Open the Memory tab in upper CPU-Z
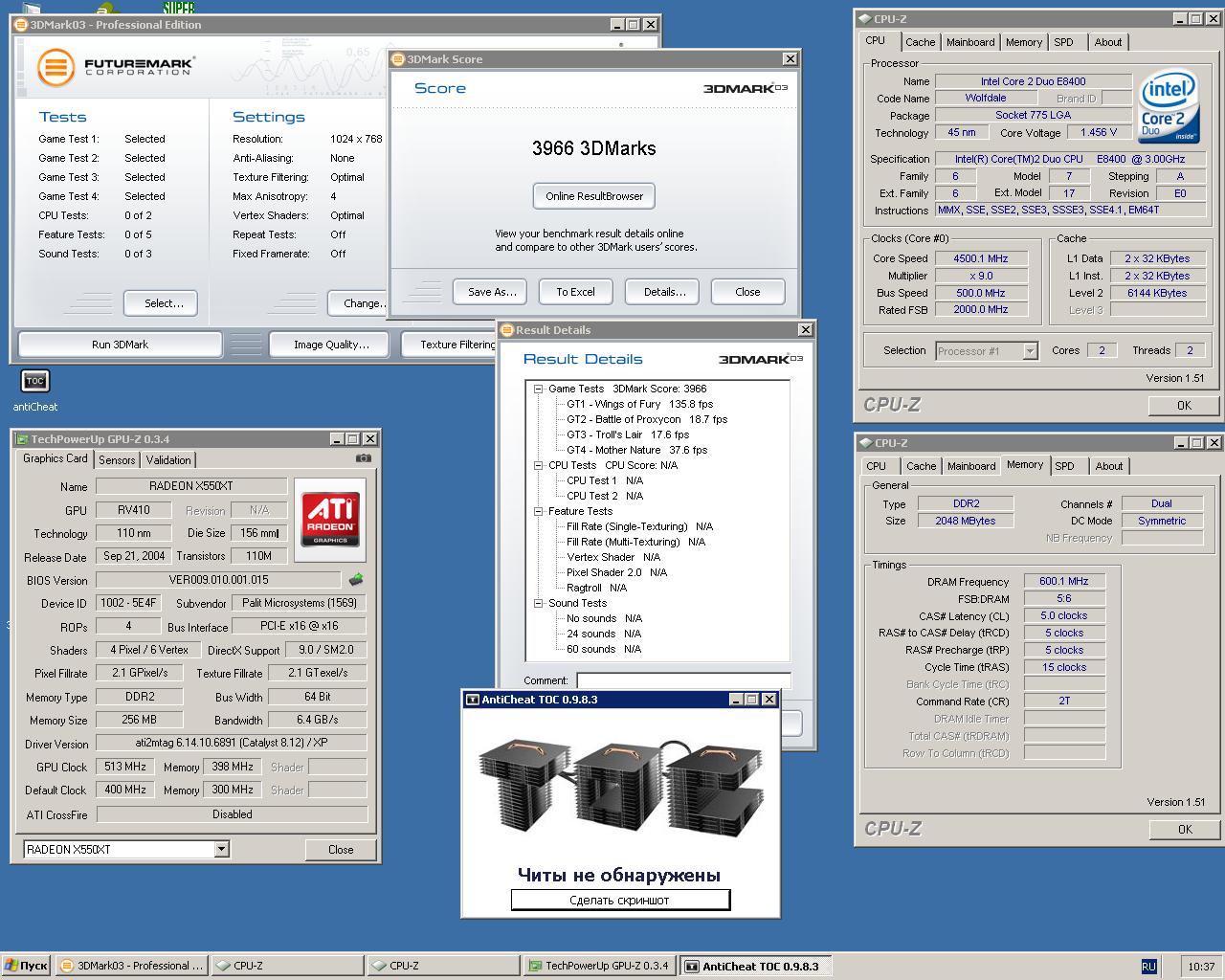1225x980 pixels. point(1023,42)
